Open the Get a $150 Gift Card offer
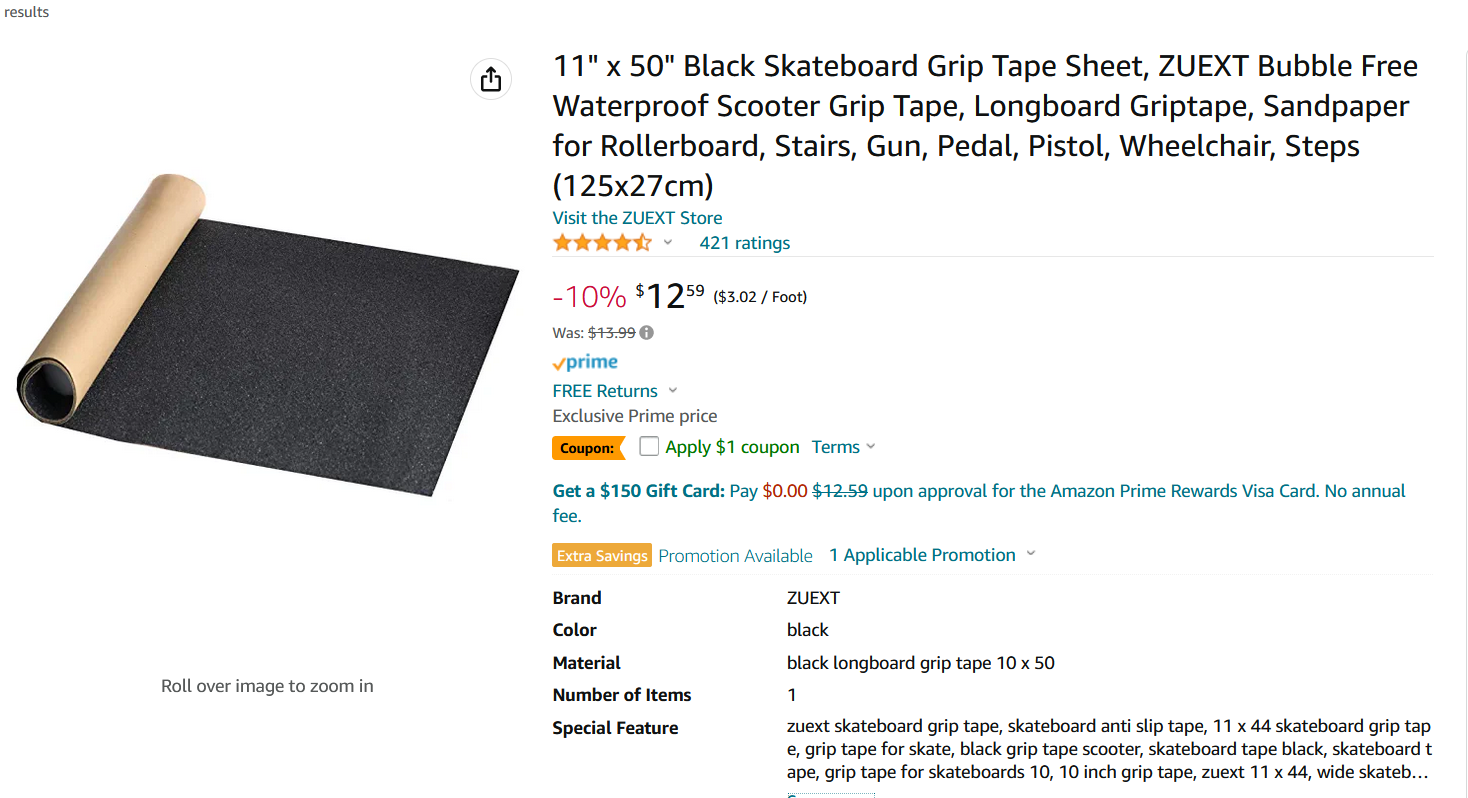Screen dimensions: 1468x798 [x=638, y=491]
